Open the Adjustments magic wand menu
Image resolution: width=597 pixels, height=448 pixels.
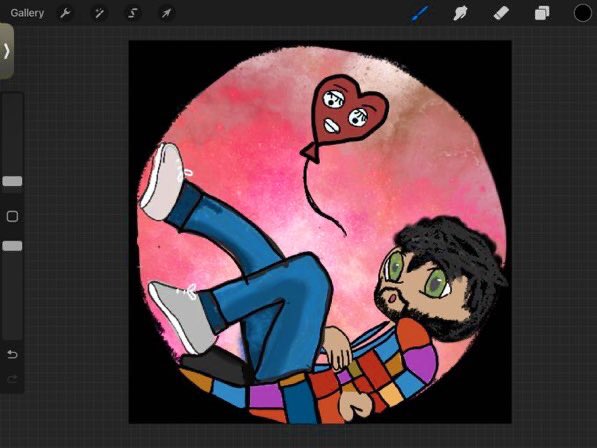pos(99,14)
